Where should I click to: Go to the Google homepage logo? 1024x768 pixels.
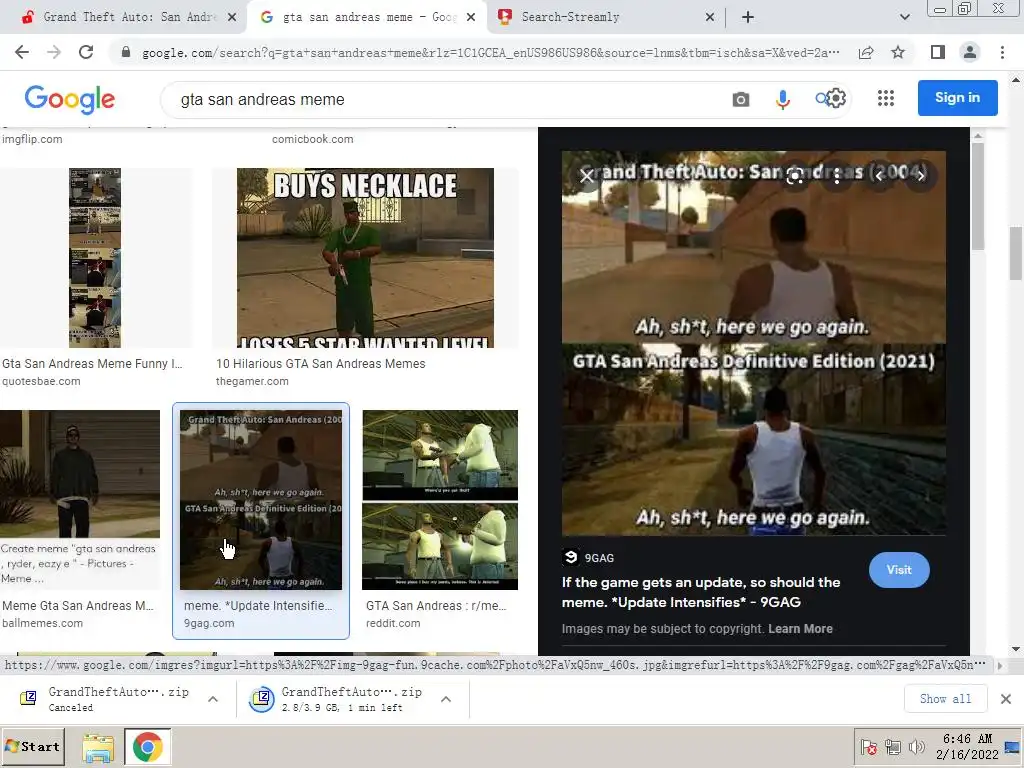(x=70, y=99)
